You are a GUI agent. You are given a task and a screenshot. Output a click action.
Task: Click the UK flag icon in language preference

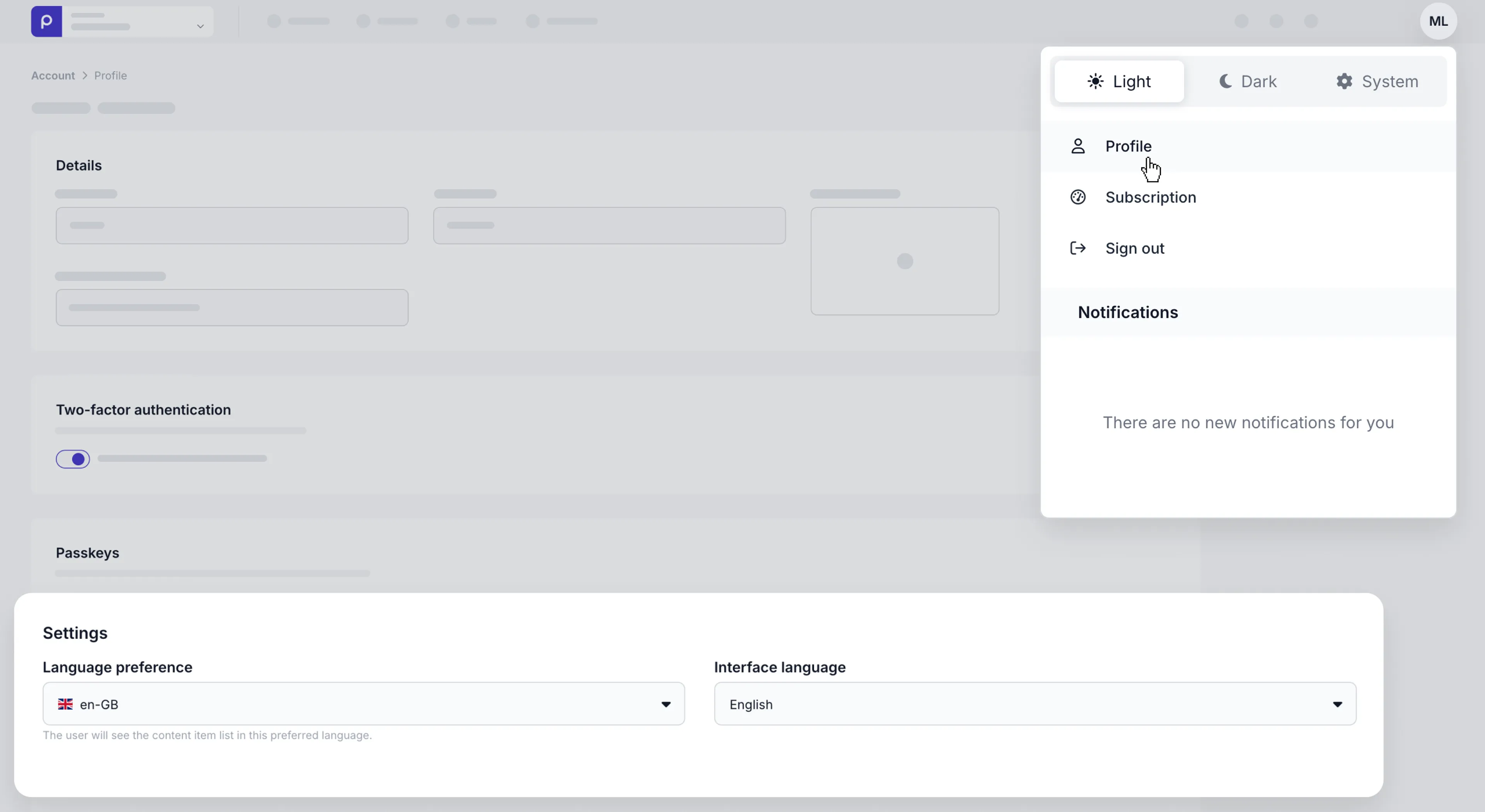(x=66, y=704)
